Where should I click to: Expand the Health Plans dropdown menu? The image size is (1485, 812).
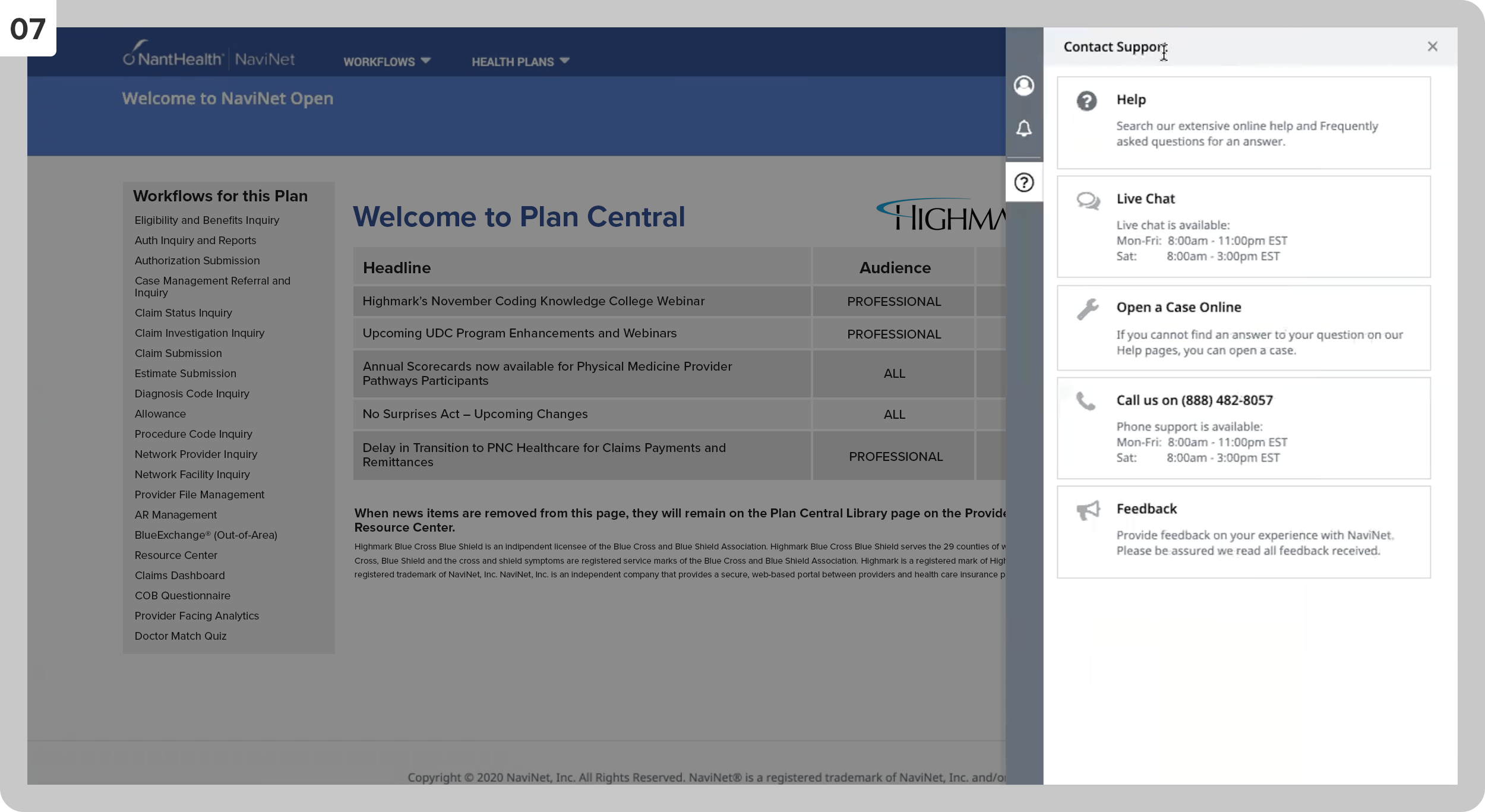pos(520,61)
